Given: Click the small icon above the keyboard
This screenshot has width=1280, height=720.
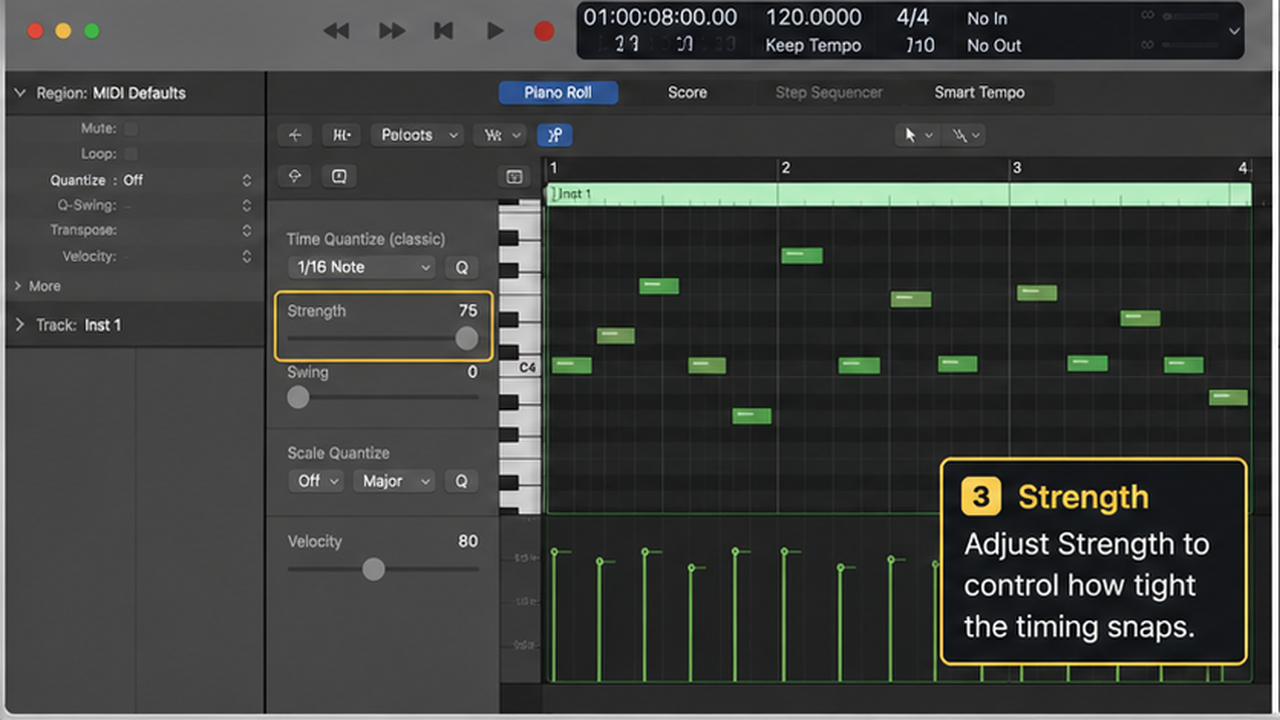Looking at the screenshot, I should click(514, 177).
